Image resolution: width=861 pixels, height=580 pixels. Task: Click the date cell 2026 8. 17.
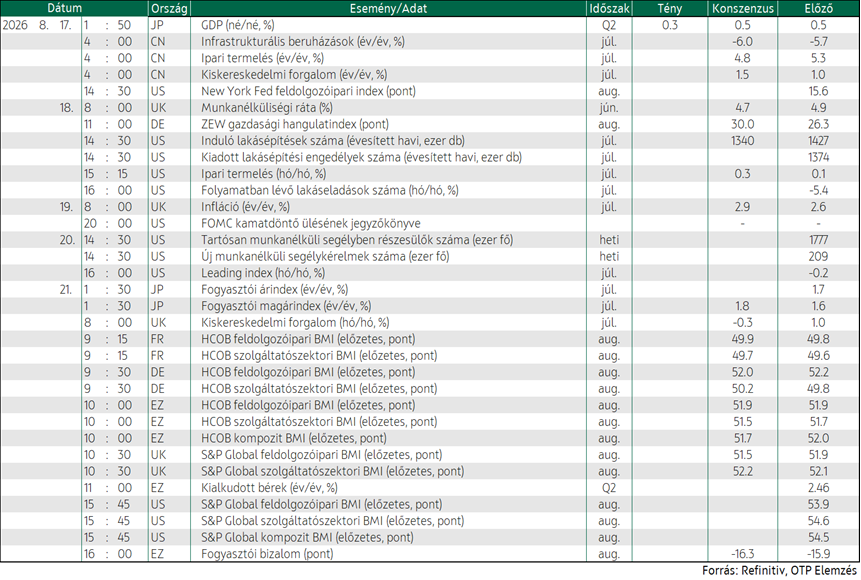pos(37,25)
